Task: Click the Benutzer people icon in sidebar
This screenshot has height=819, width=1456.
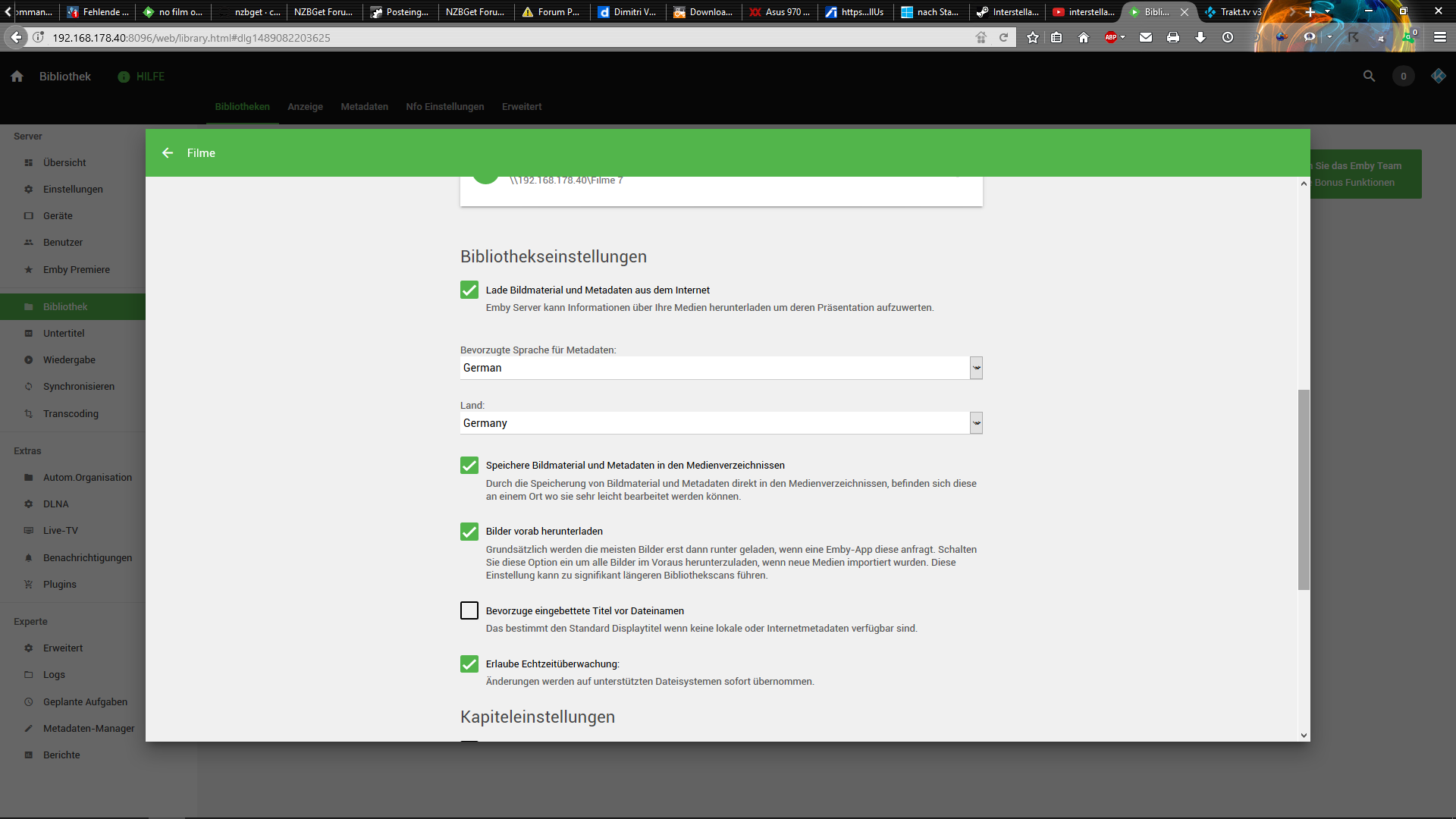Action: tap(29, 243)
